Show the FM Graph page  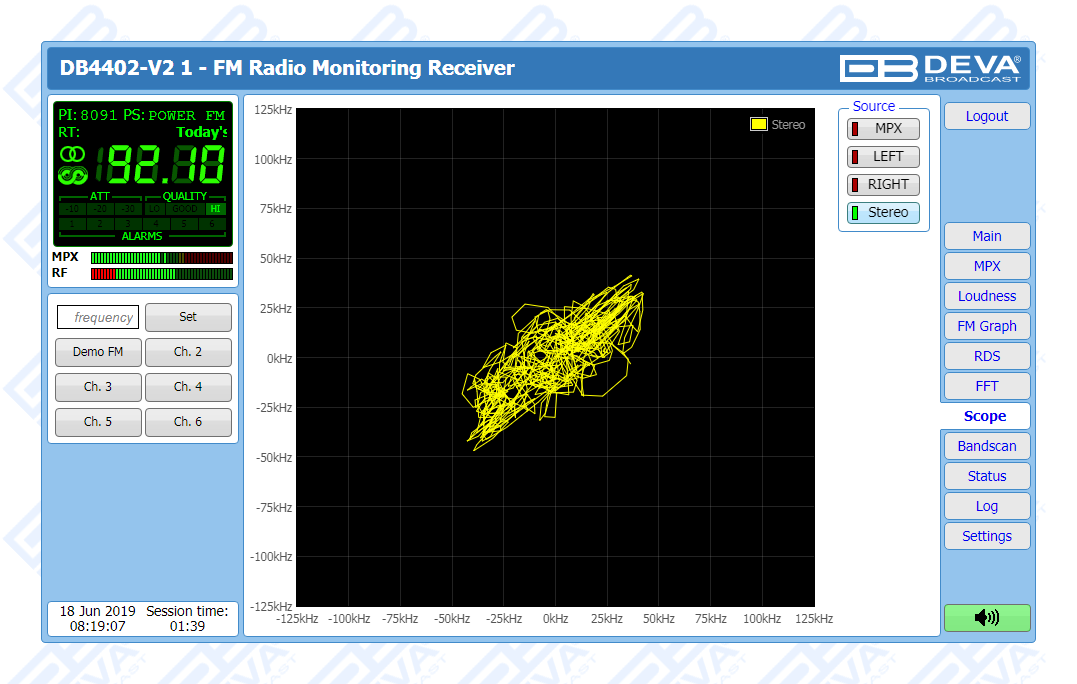986,327
